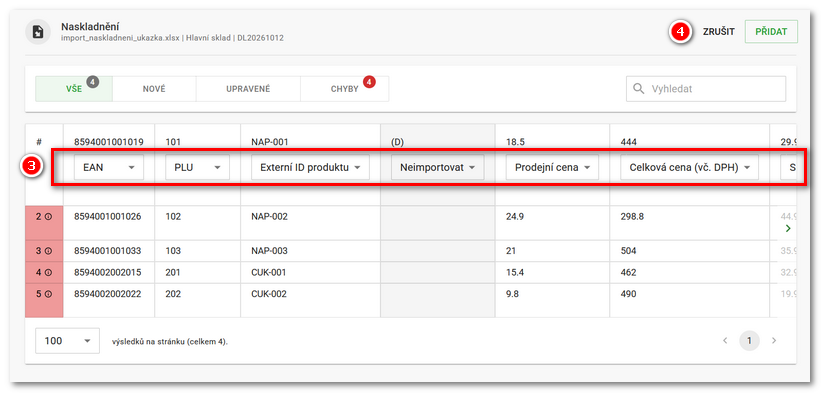Click the PLU value 101

(x=173, y=141)
